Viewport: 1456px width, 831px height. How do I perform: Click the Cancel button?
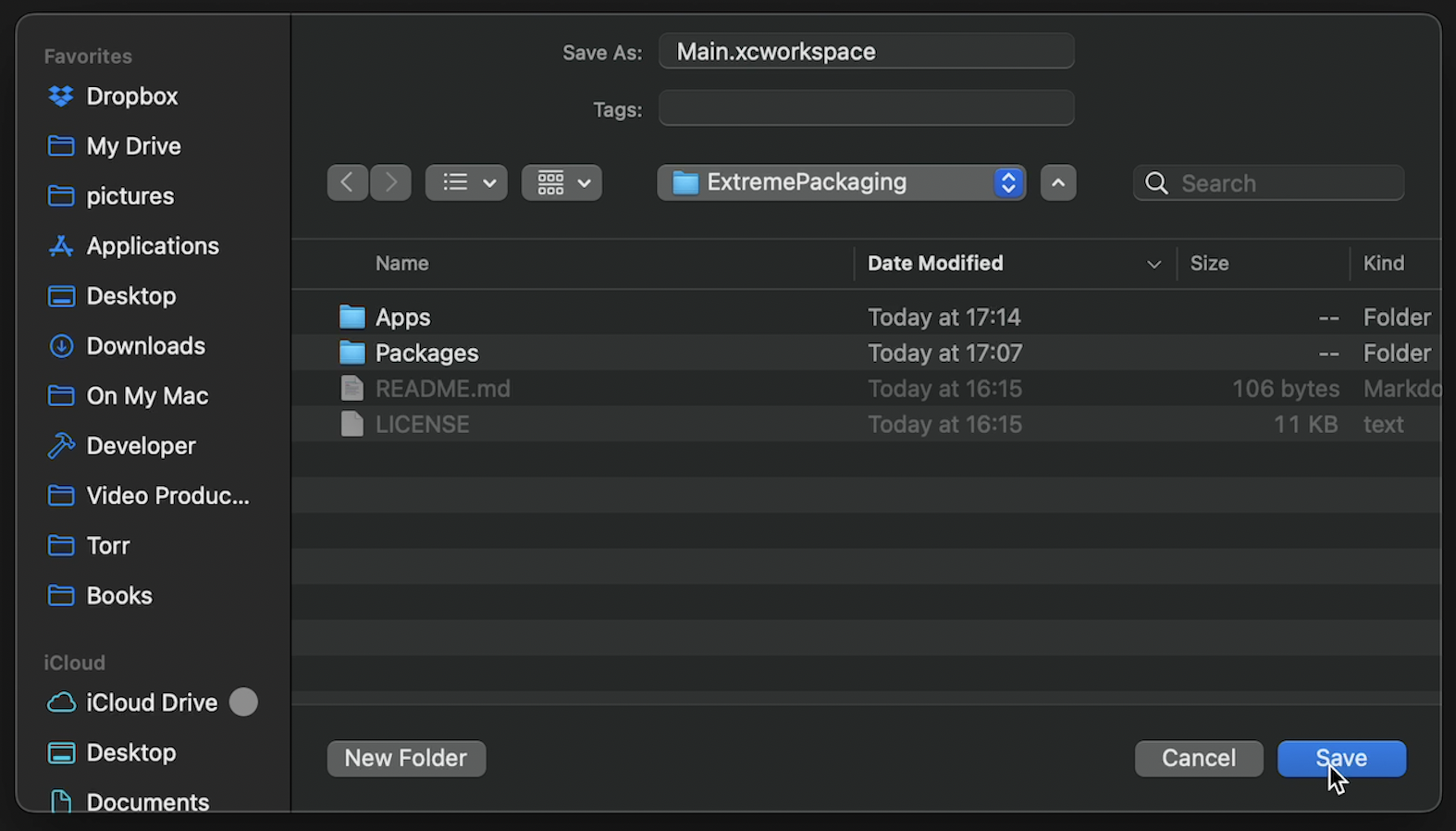(x=1198, y=759)
